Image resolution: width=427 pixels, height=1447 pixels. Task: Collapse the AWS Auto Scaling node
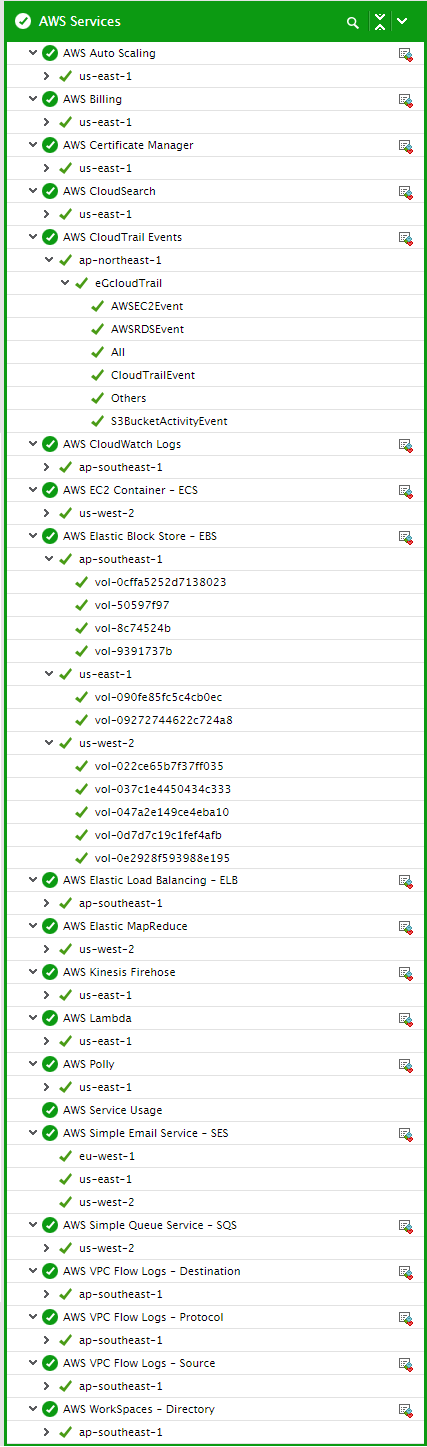pos(33,53)
